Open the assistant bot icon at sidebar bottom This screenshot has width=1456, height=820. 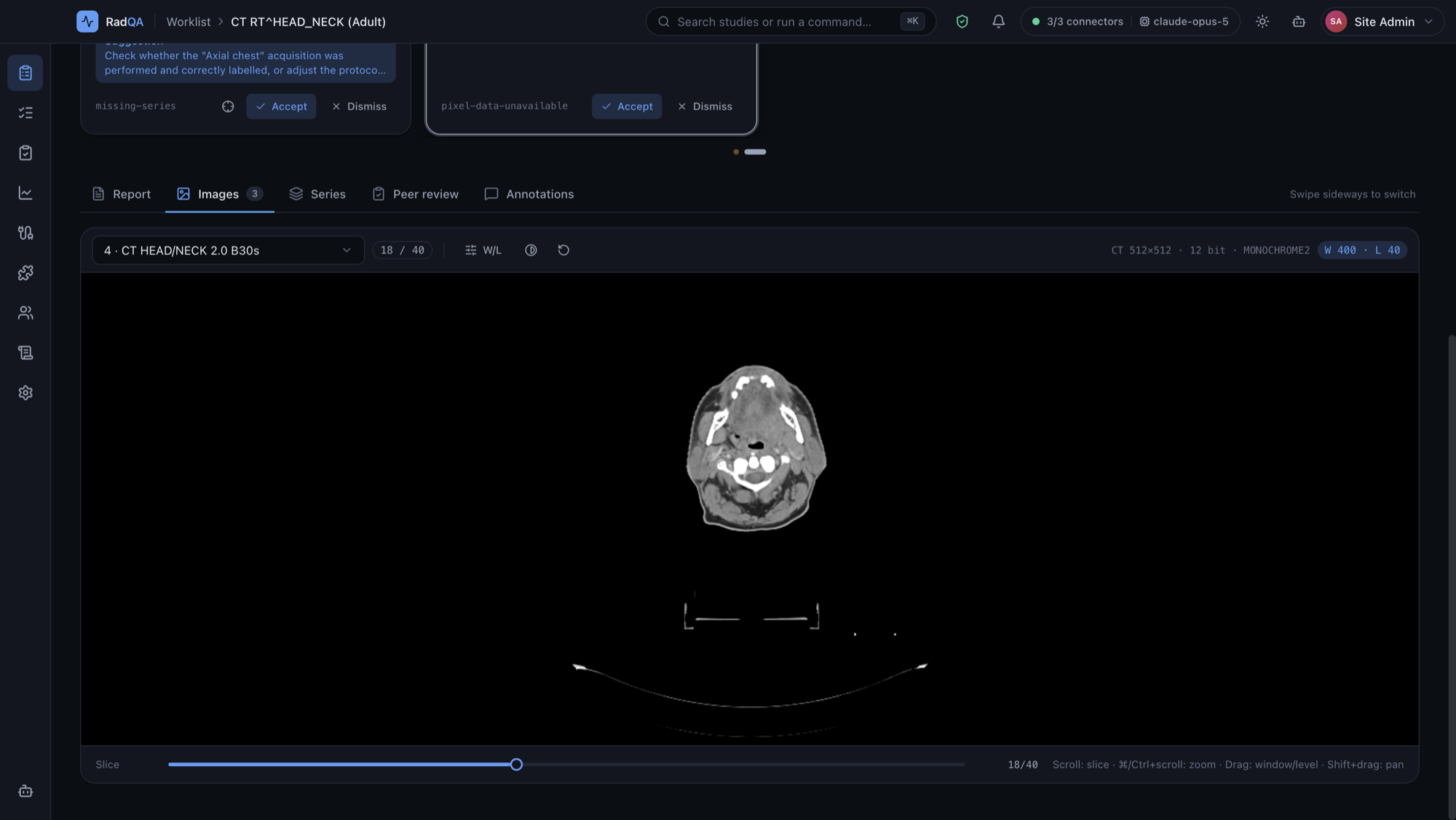25,791
